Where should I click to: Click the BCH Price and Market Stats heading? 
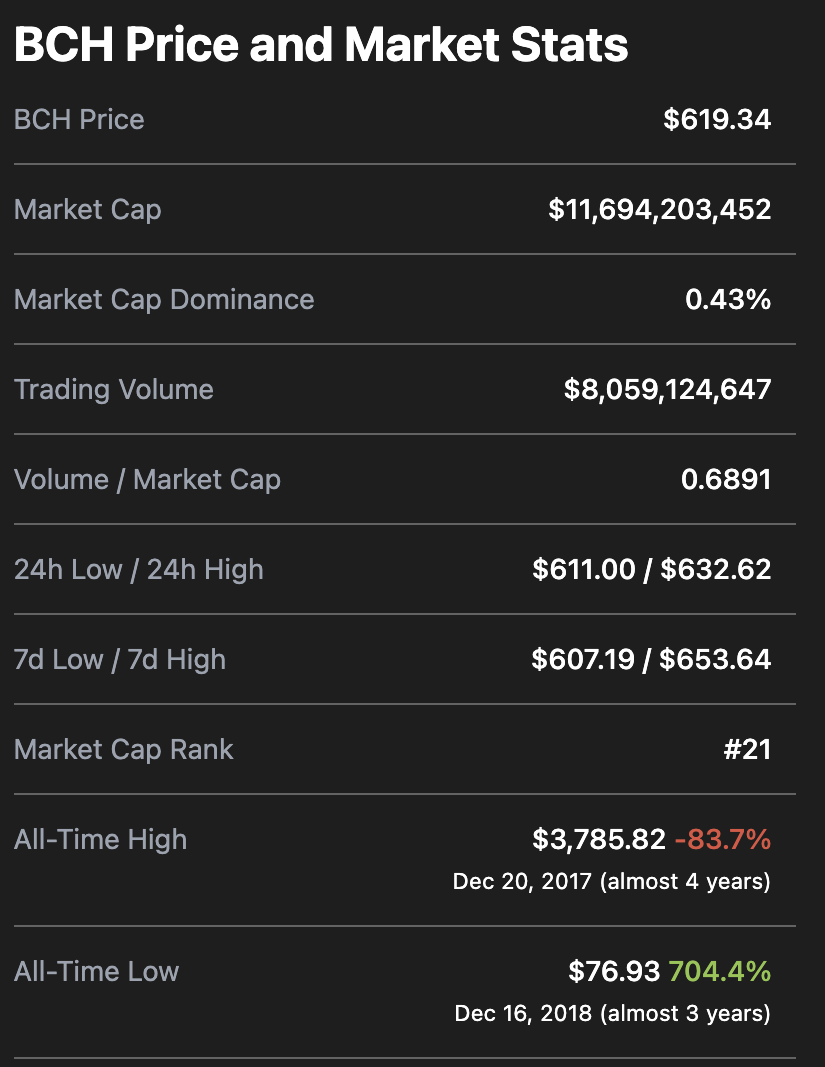[321, 45]
